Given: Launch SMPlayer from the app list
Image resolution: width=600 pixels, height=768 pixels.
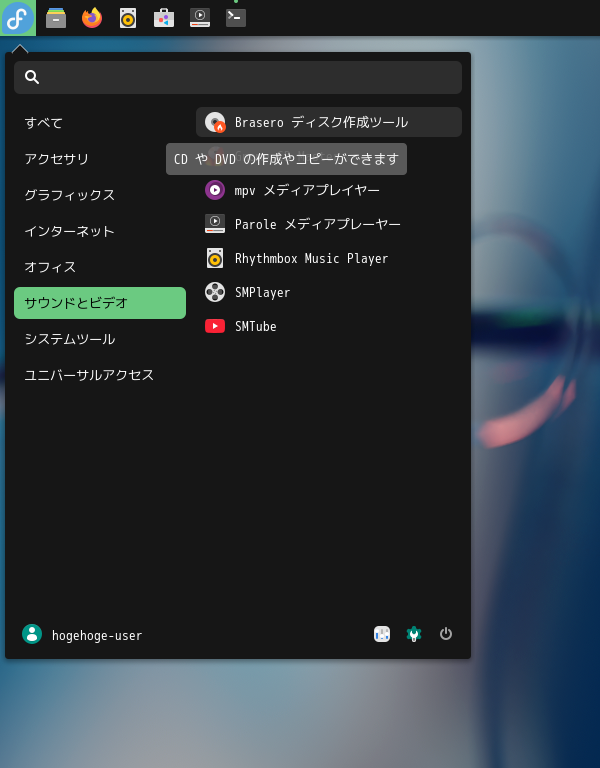Looking at the screenshot, I should [329, 292].
